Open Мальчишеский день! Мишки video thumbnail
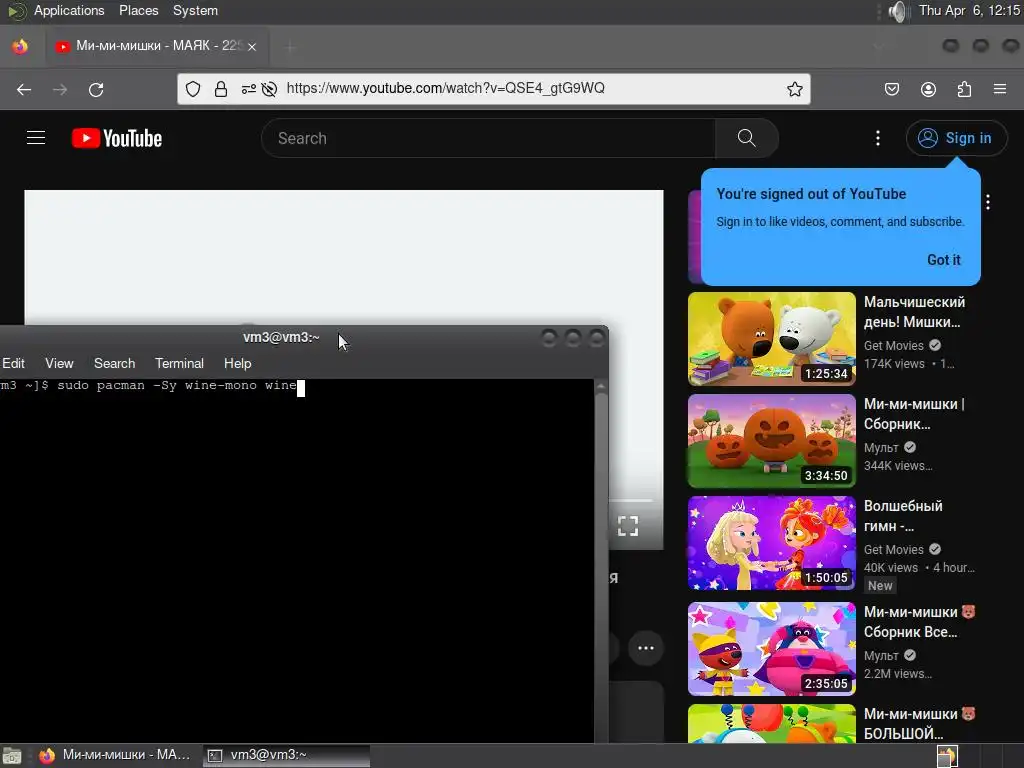Screen dimensions: 1024x768 click(x=771, y=338)
